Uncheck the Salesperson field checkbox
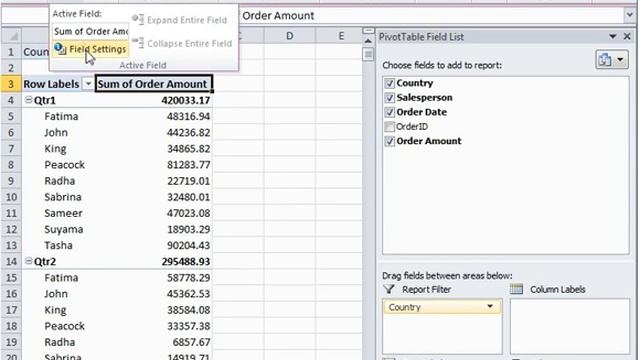 pos(389,98)
